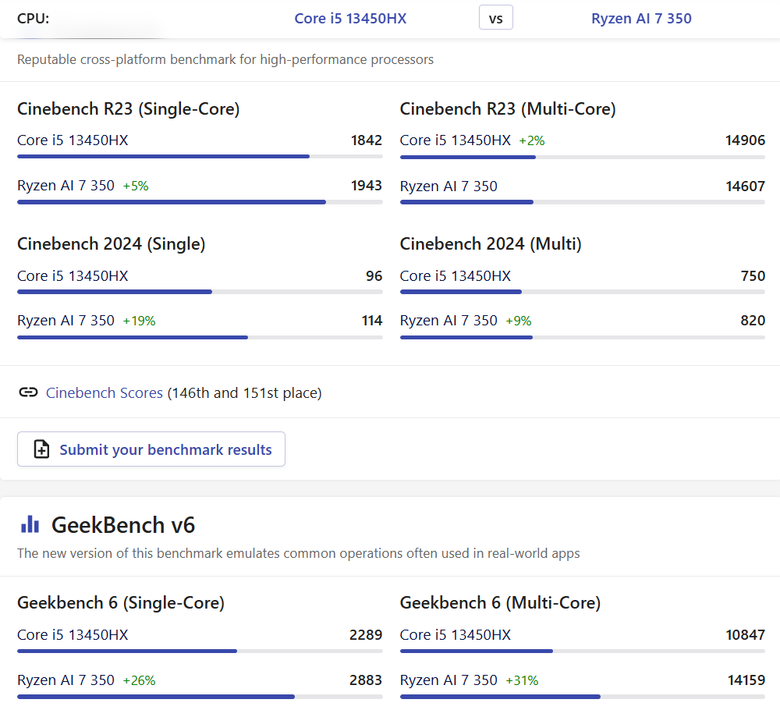Viewport: 780px width, 710px height.
Task: Click Submit your benchmark results button
Action: click(151, 449)
